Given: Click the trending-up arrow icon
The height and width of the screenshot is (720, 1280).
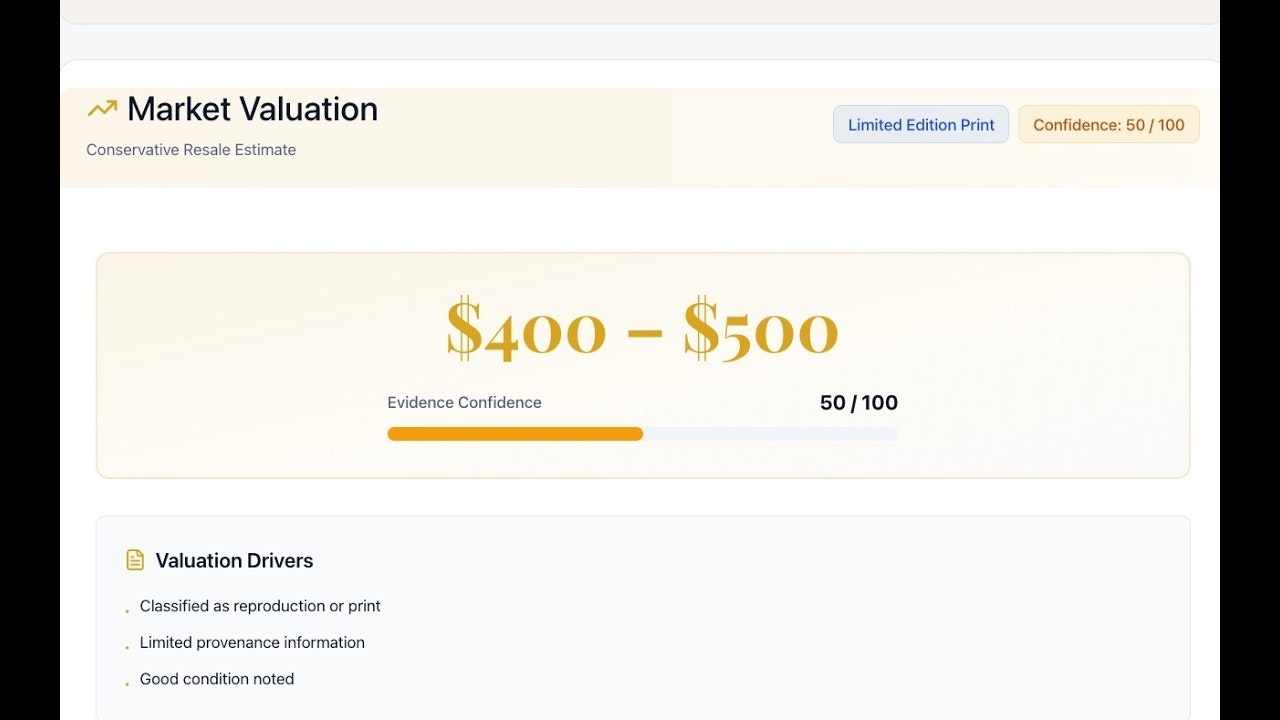Looking at the screenshot, I should (102, 109).
